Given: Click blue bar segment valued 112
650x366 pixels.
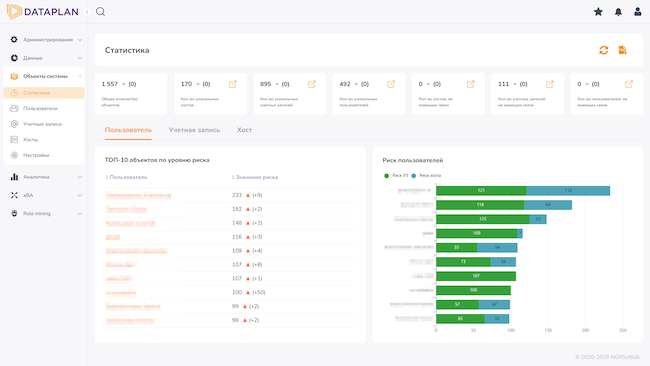Looking at the screenshot, I should point(568,190).
